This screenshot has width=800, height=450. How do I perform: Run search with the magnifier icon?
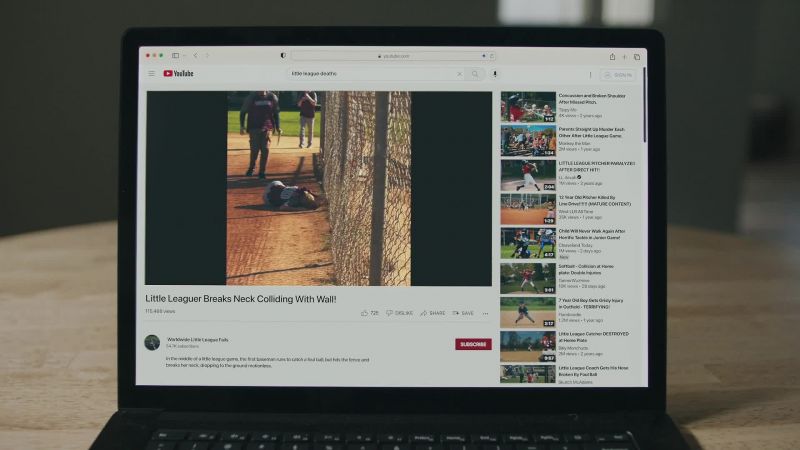tap(475, 74)
